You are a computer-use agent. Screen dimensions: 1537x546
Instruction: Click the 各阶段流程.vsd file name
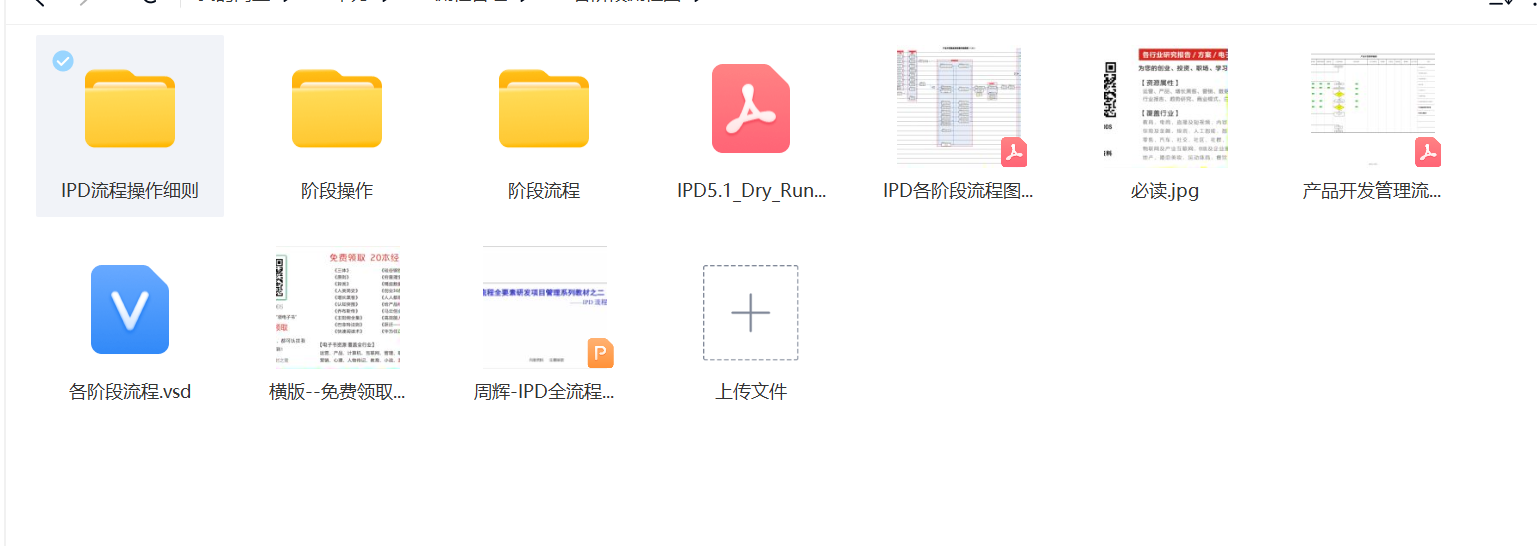[x=130, y=392]
